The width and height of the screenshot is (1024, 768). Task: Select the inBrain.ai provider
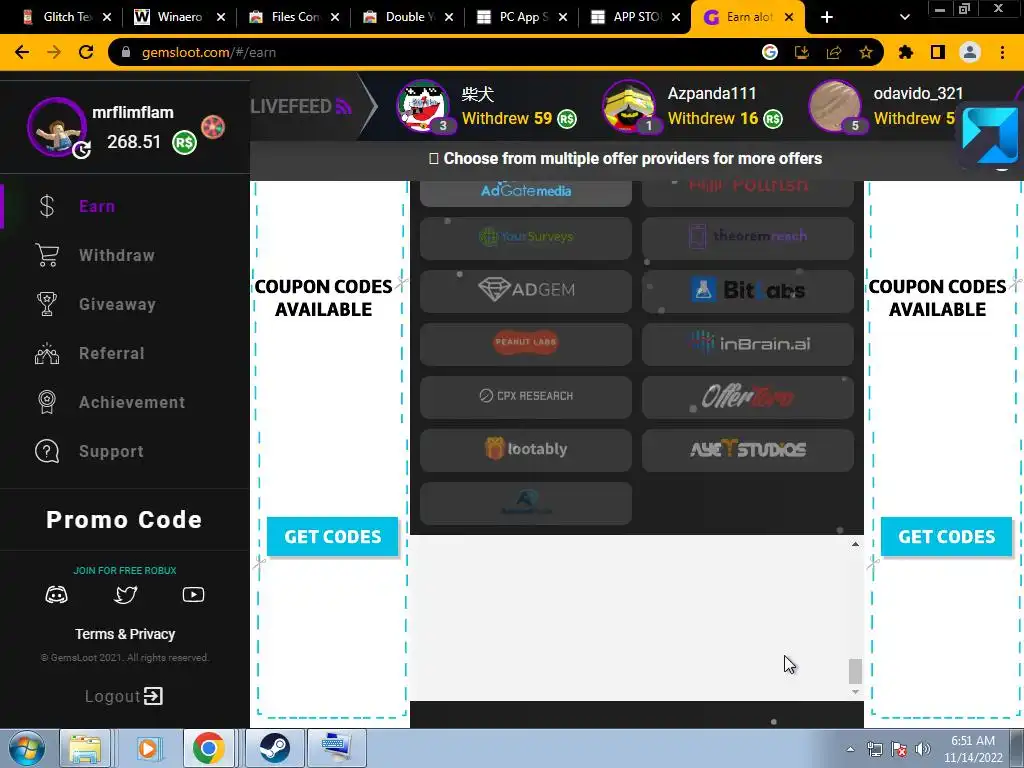(748, 344)
